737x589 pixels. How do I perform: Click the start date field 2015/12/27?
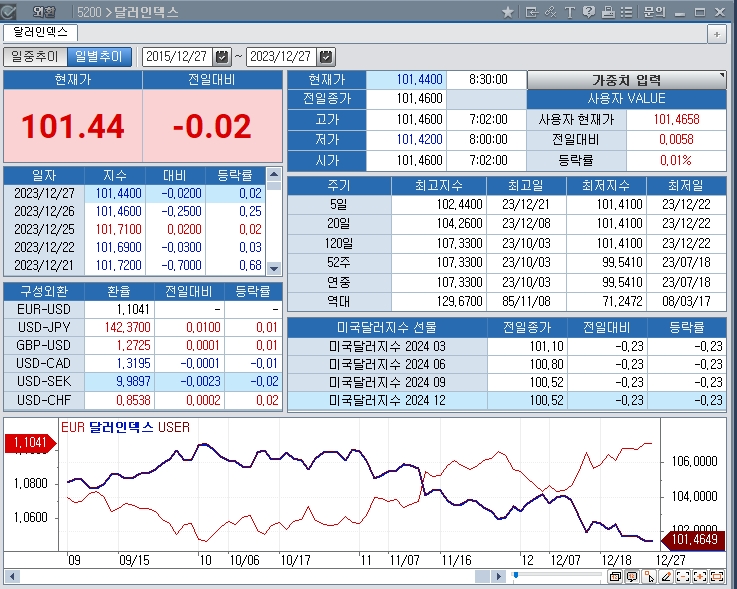click(177, 57)
